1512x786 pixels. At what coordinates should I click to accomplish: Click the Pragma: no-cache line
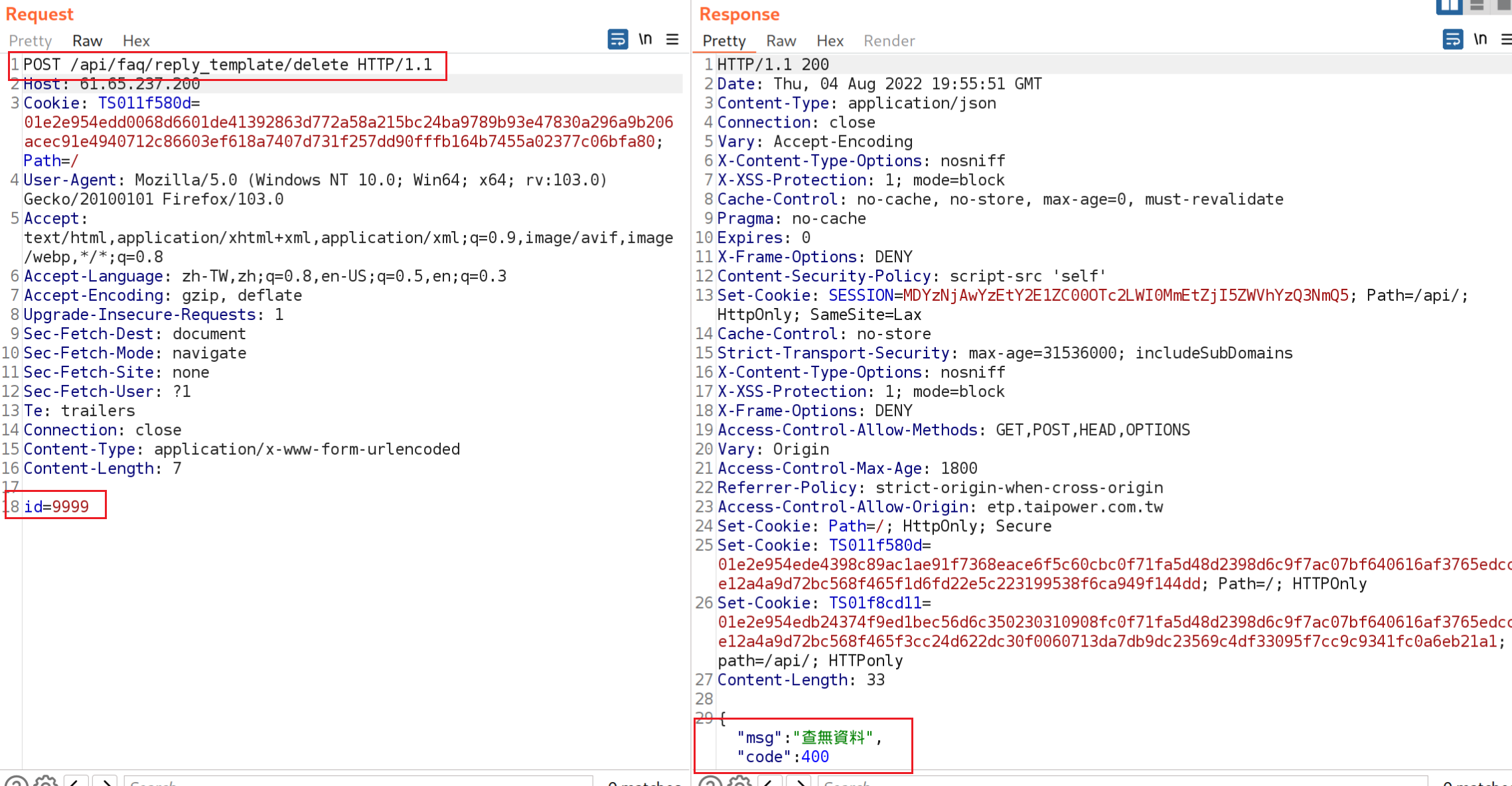(x=792, y=218)
